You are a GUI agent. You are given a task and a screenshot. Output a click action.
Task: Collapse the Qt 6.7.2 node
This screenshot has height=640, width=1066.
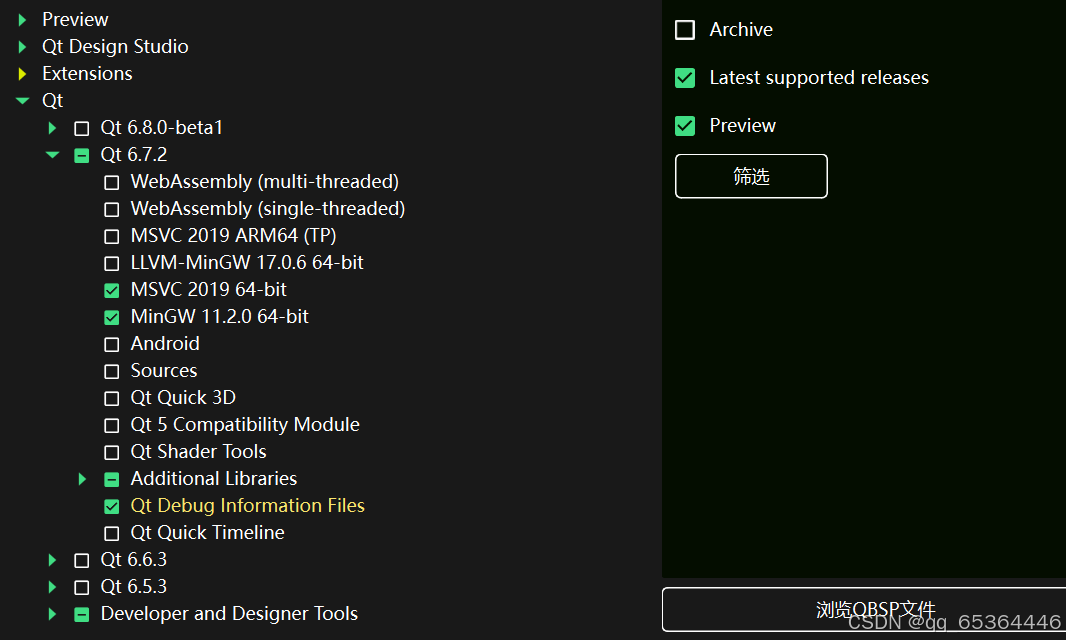[x=52, y=155]
